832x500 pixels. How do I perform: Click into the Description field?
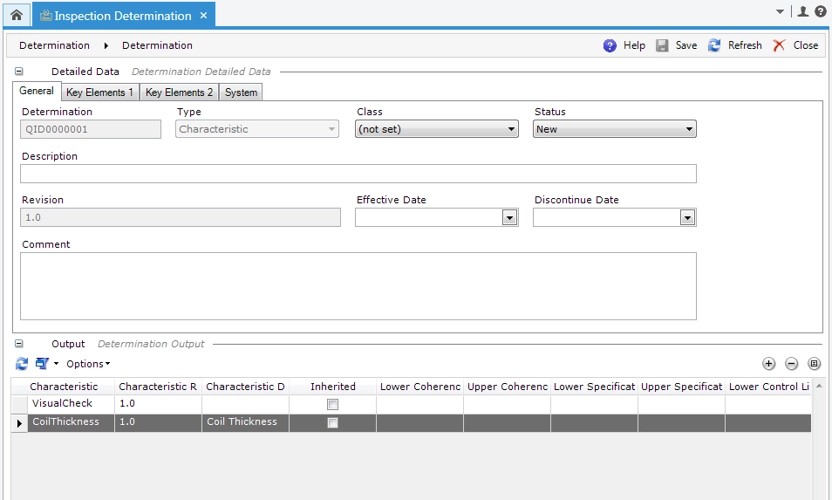(x=358, y=174)
